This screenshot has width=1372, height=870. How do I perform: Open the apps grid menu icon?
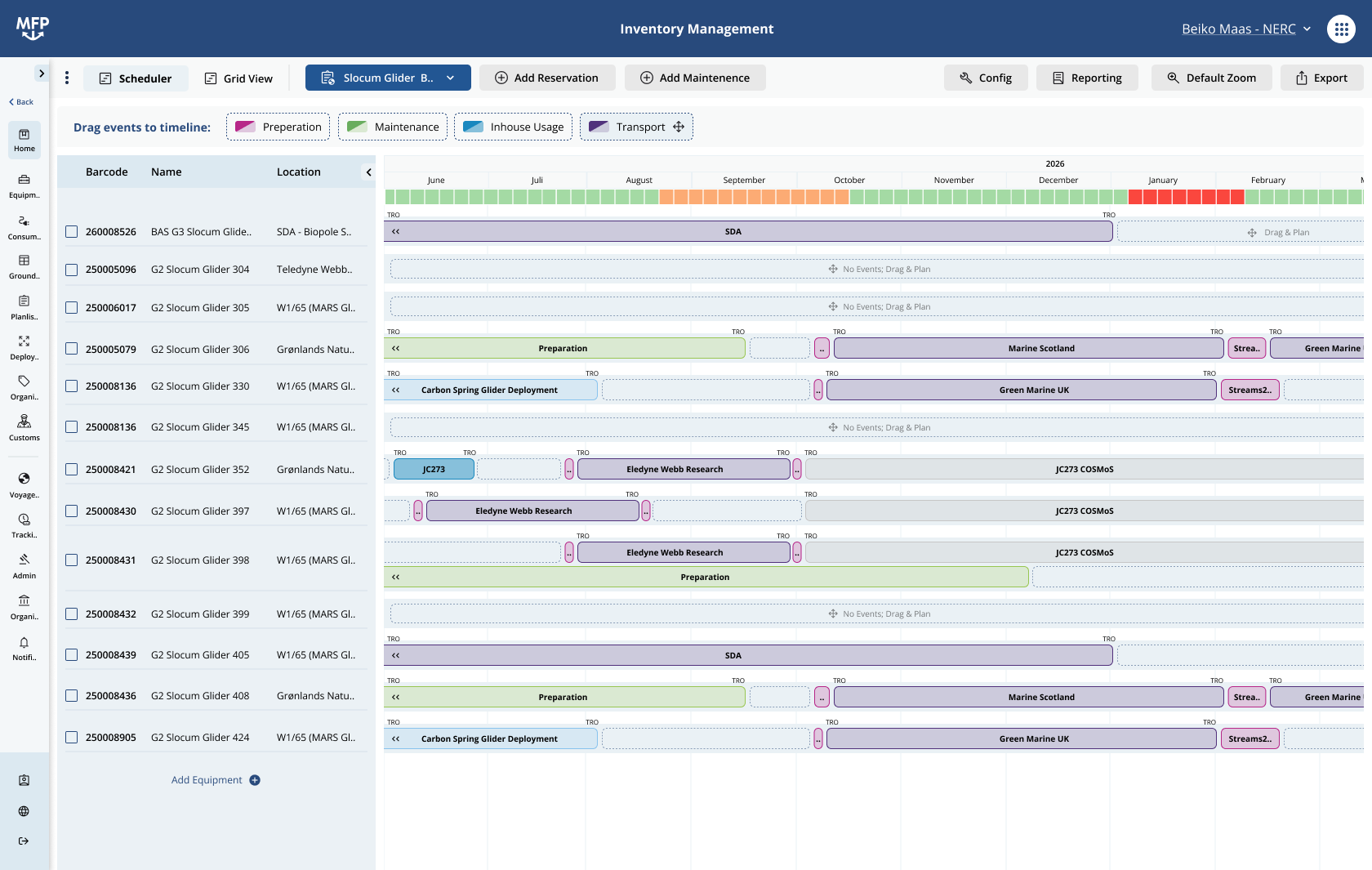click(1341, 29)
